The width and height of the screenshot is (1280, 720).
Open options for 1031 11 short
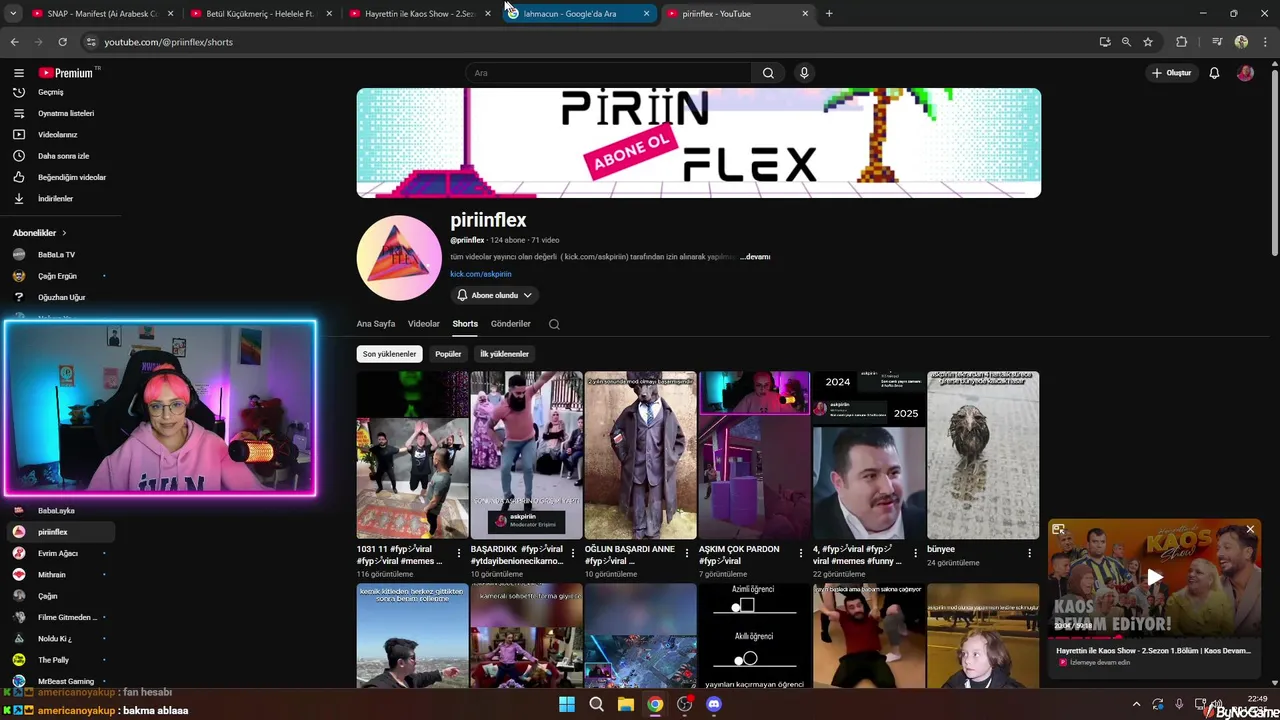coord(459,553)
